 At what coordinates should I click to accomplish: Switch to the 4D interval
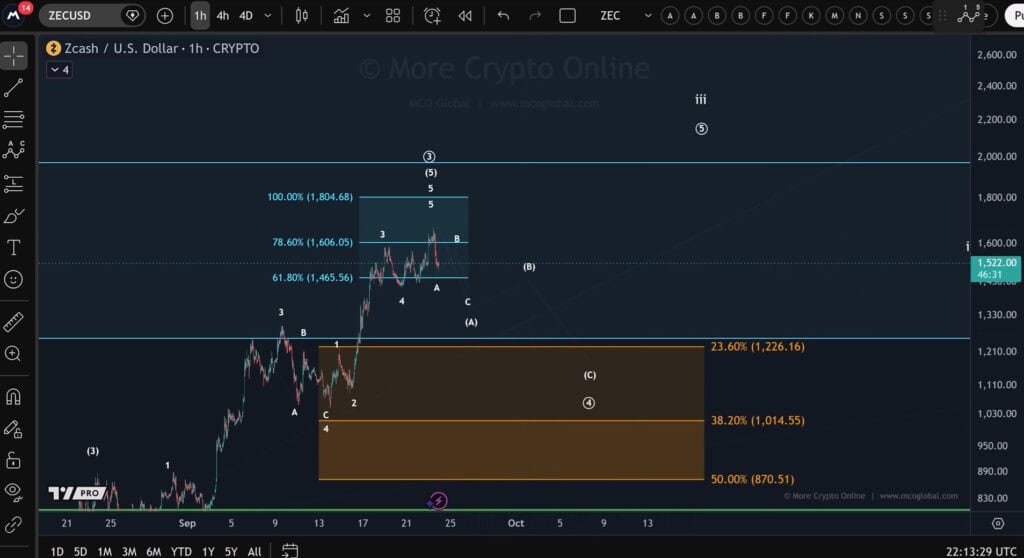[x=246, y=16]
